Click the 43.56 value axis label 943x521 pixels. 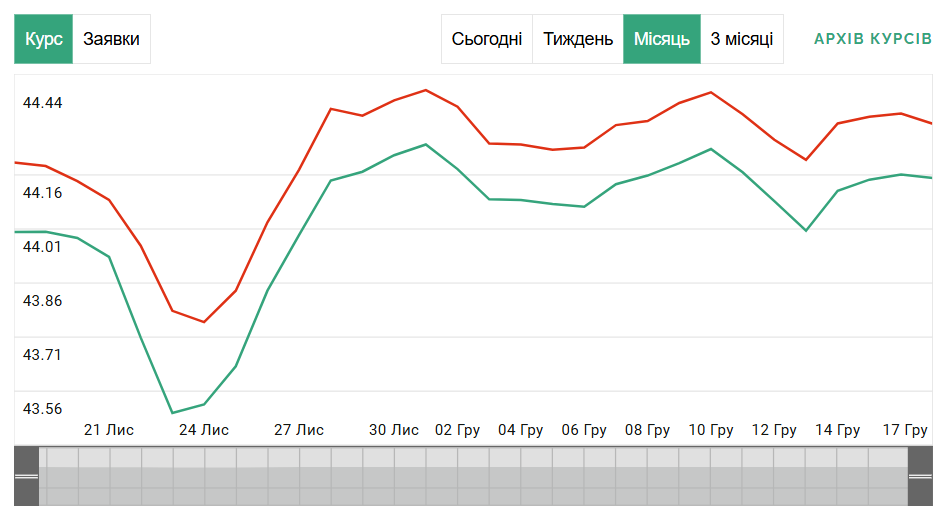pos(42,408)
